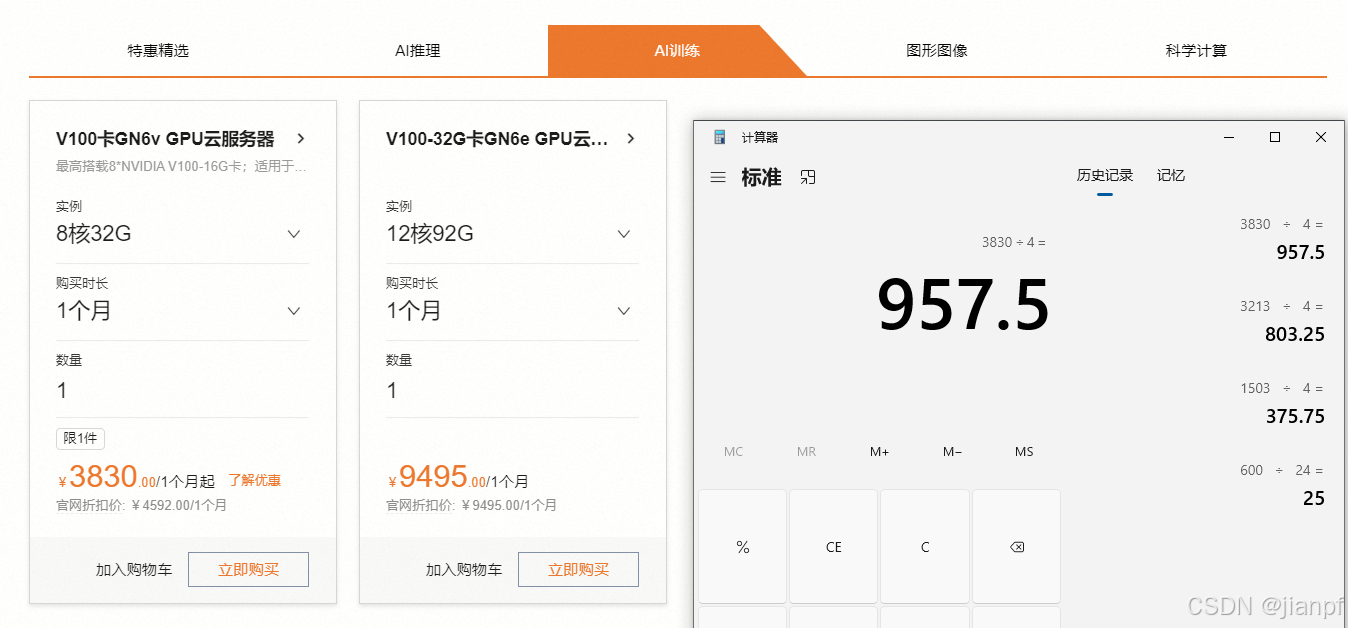Switch to 图形图像 tab
Viewport: 1348px width, 628px height.
(937, 50)
